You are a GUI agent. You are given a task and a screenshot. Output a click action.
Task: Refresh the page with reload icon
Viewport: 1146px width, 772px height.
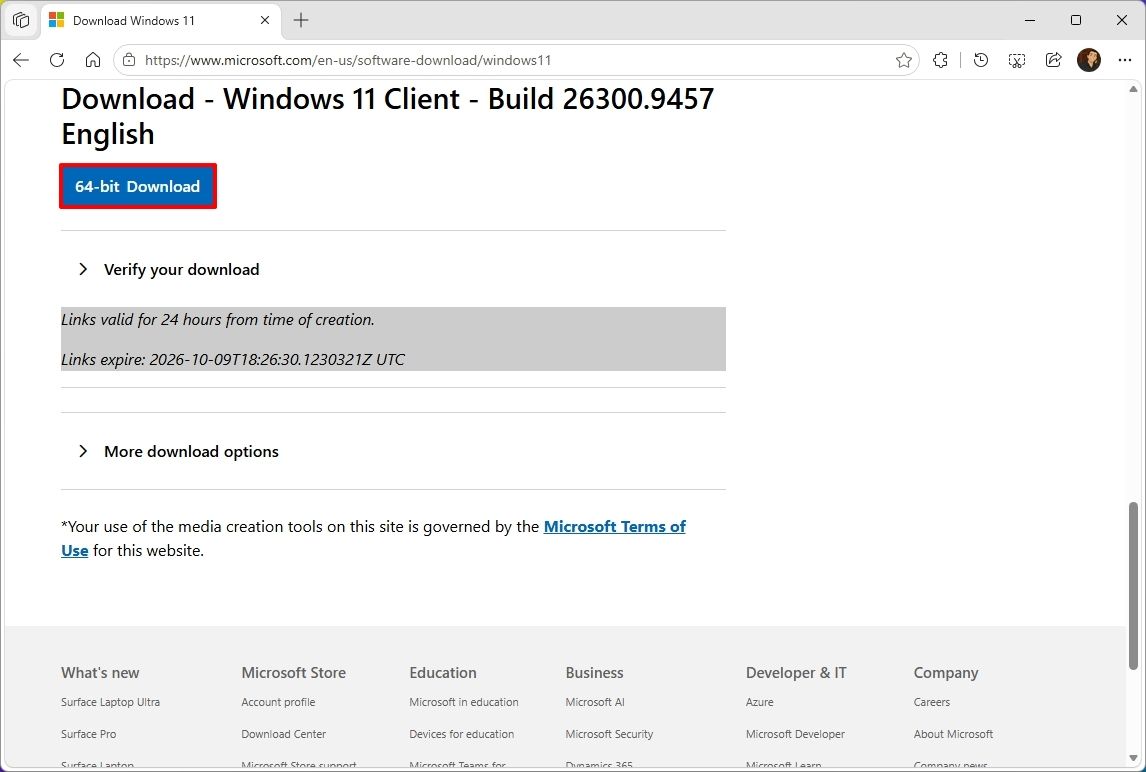(57, 60)
